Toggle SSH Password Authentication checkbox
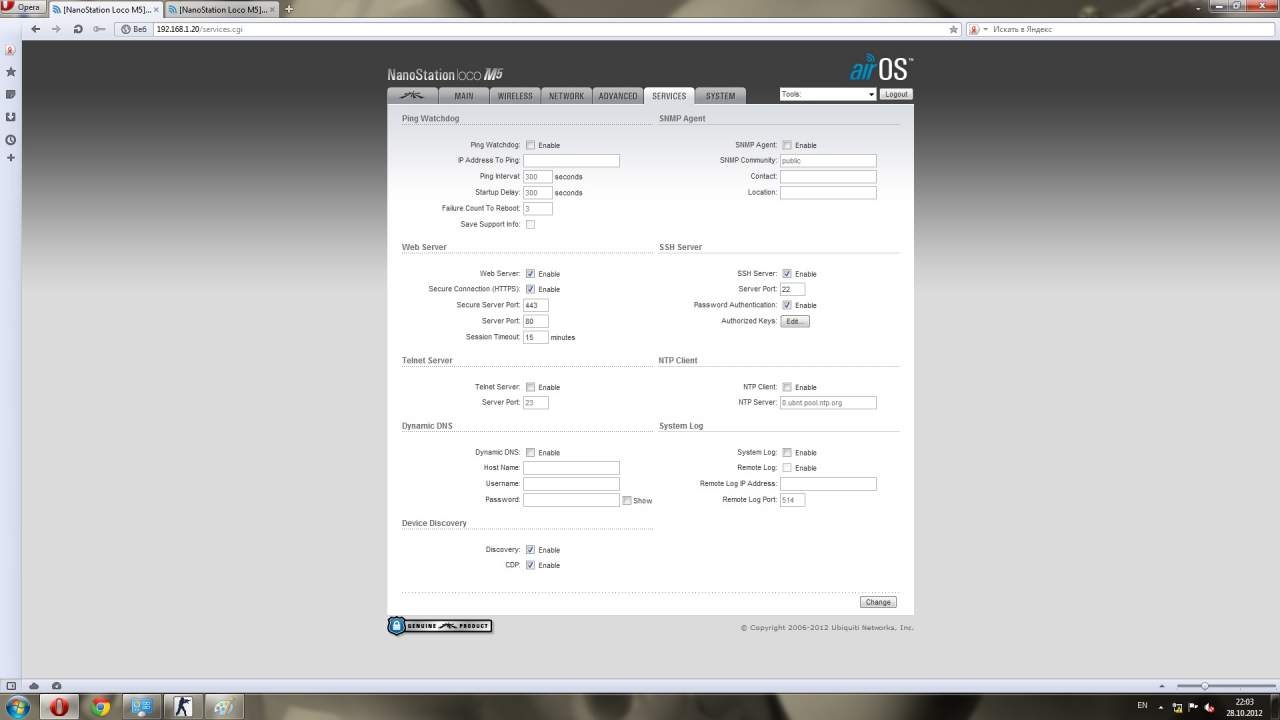The height and width of the screenshot is (720, 1280). [787, 305]
